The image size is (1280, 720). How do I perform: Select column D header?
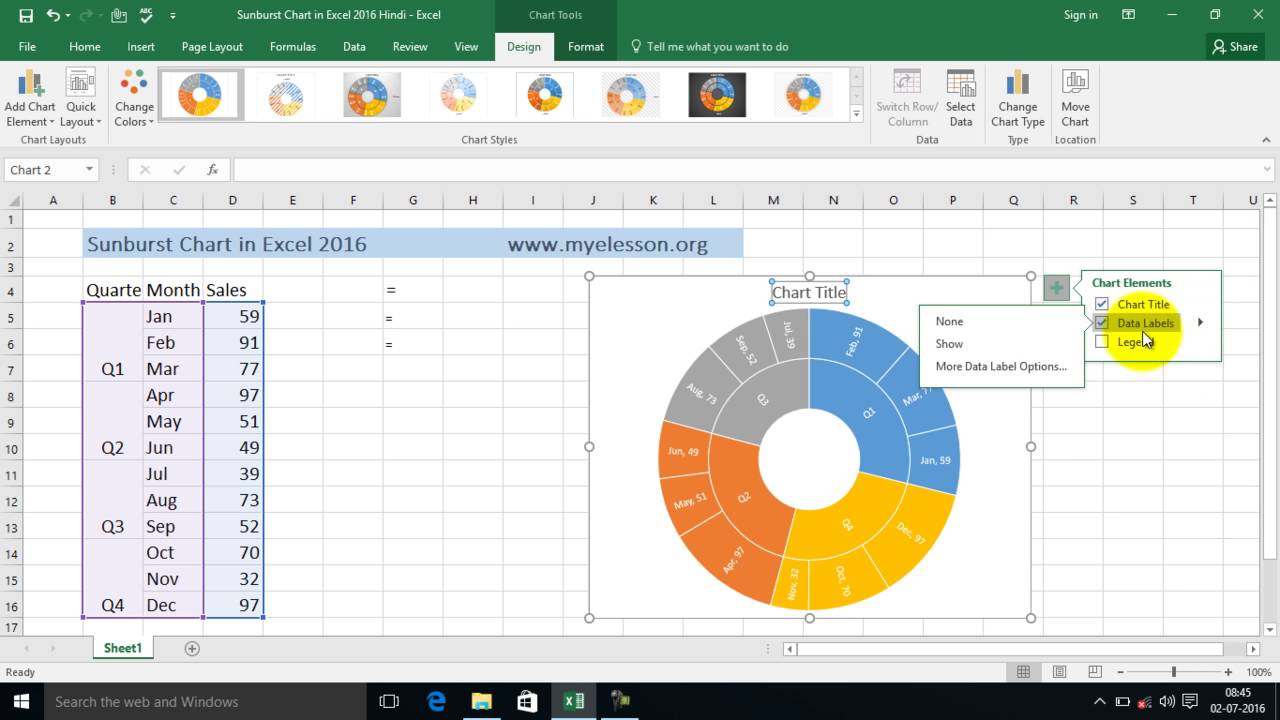[x=233, y=200]
